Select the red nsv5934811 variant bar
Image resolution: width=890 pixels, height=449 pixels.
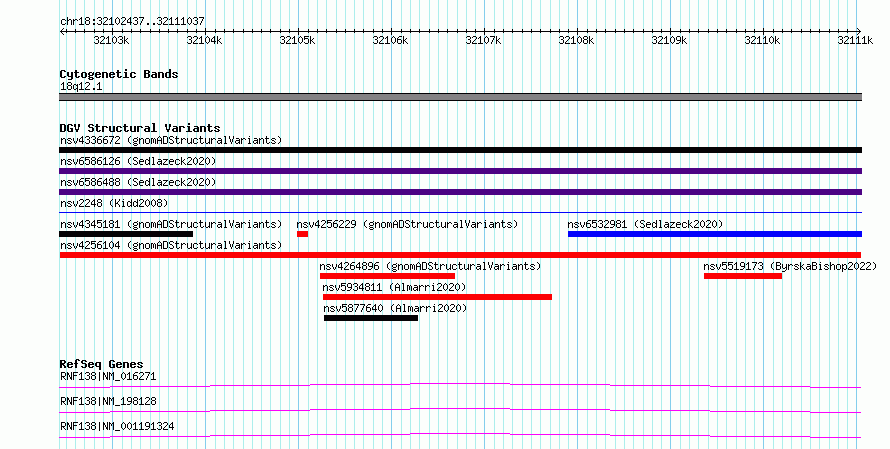point(437,297)
